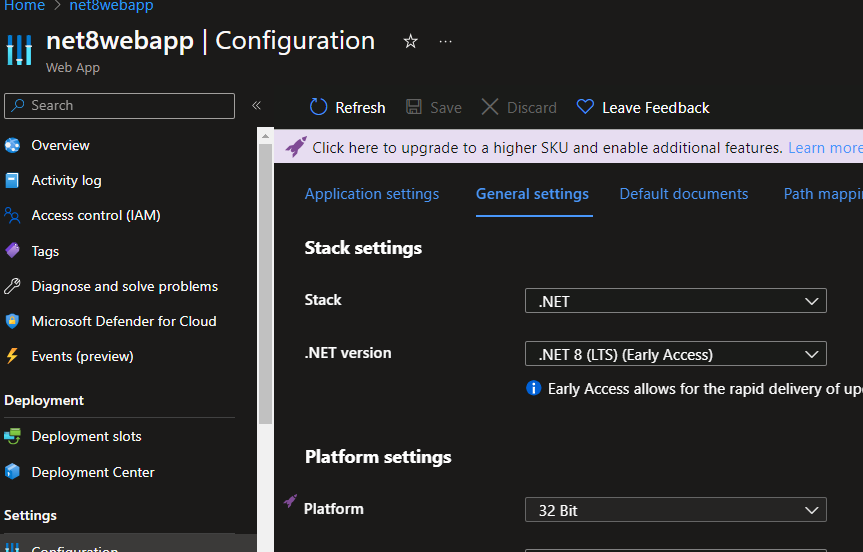
Task: Click the Leave Feedback button label
Action: coord(656,107)
